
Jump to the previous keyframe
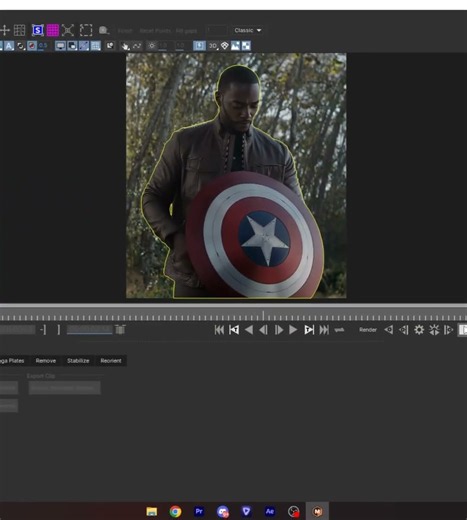pyautogui.click(x=234, y=330)
